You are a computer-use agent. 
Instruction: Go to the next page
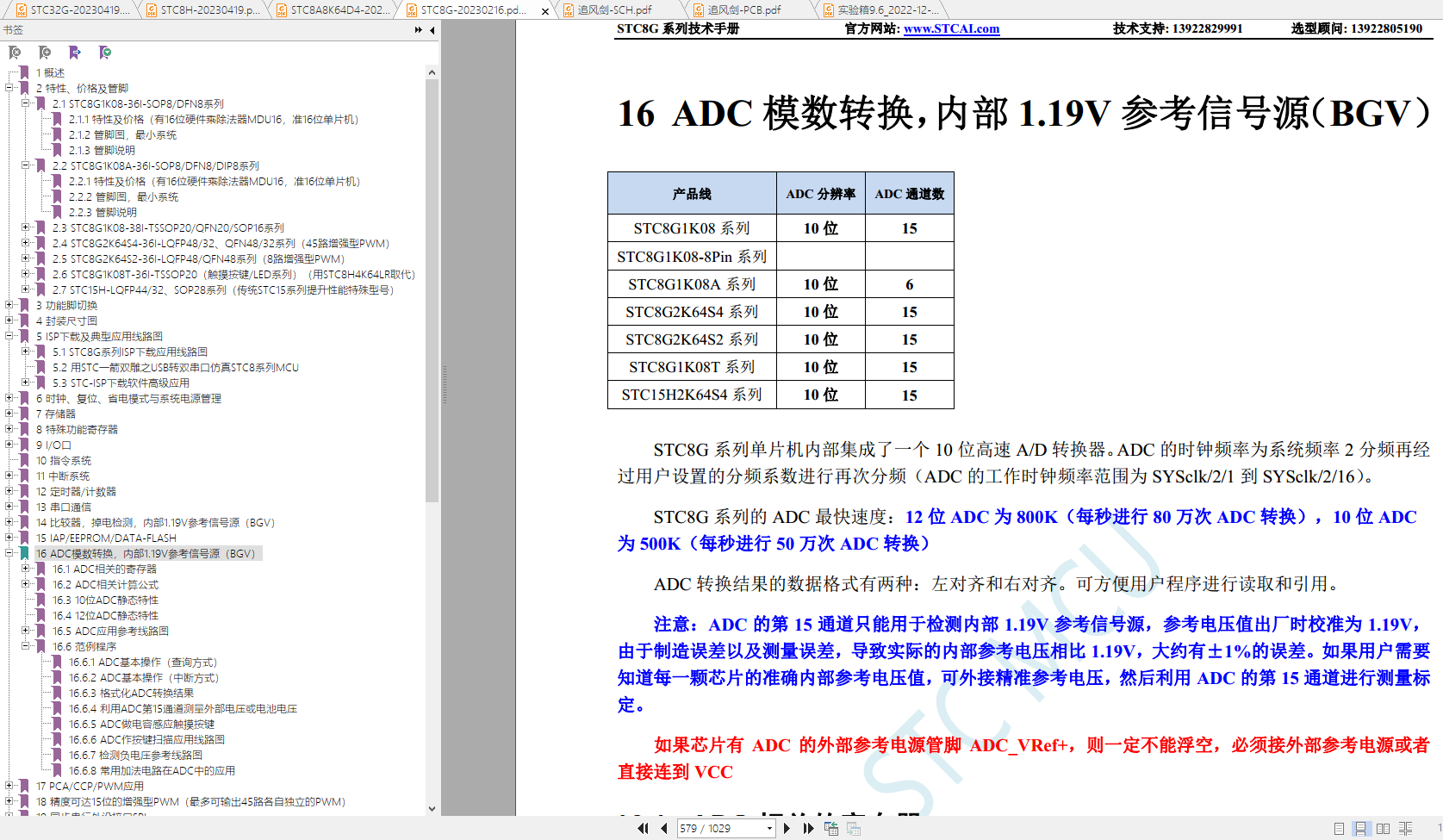click(x=787, y=828)
